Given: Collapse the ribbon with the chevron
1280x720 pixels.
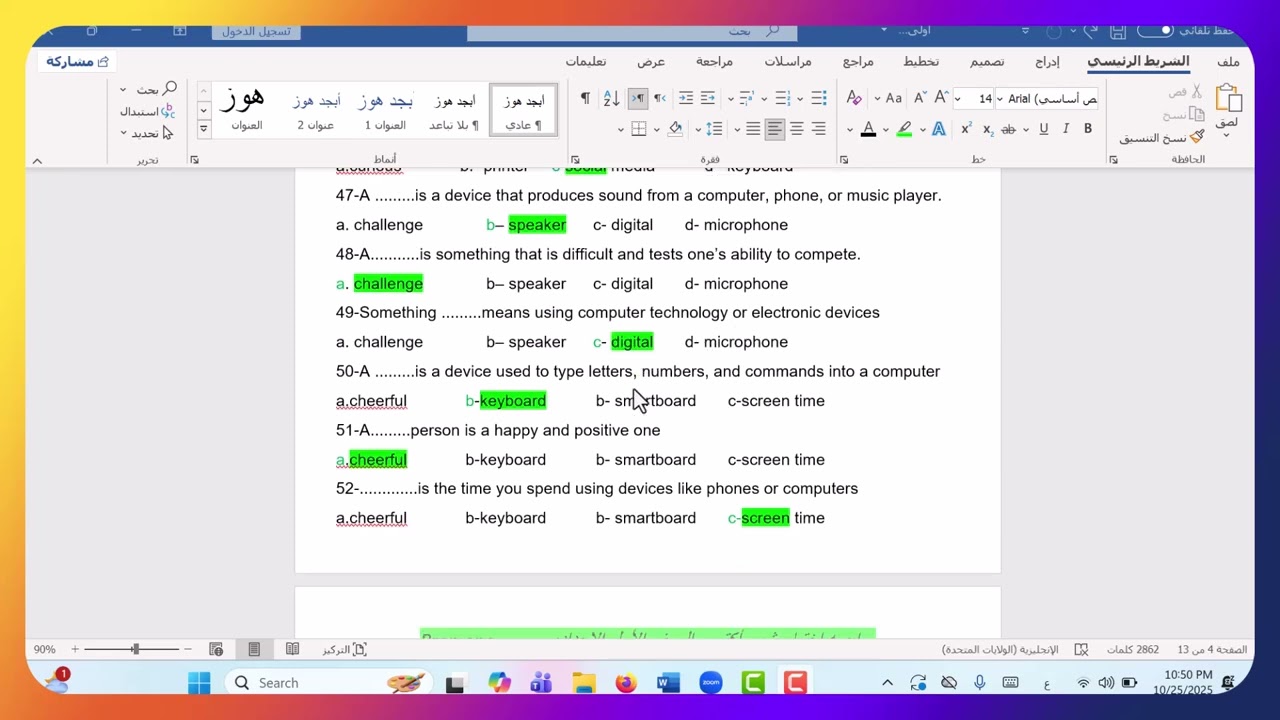Looking at the screenshot, I should click(x=37, y=161).
